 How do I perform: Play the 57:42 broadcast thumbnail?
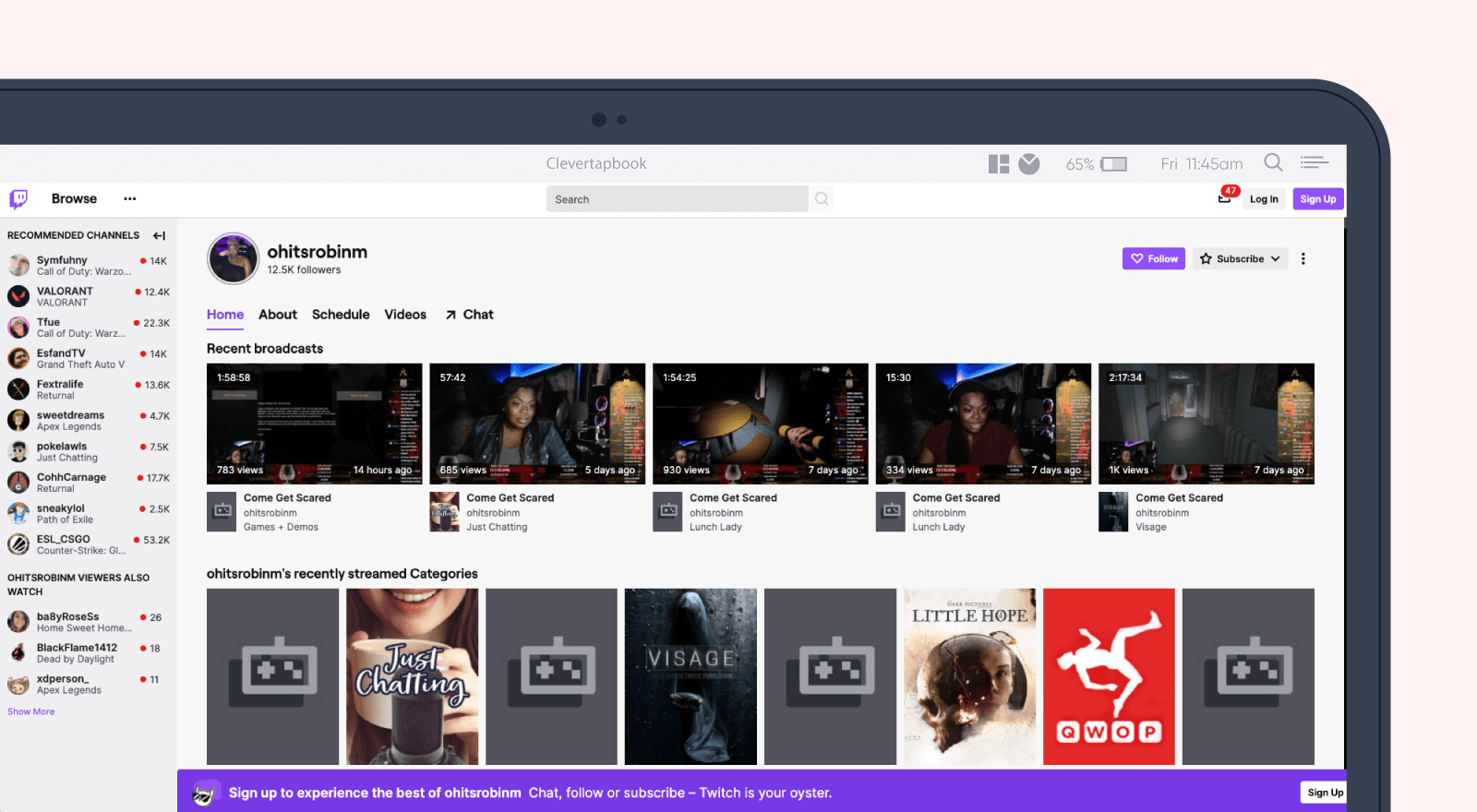click(537, 424)
